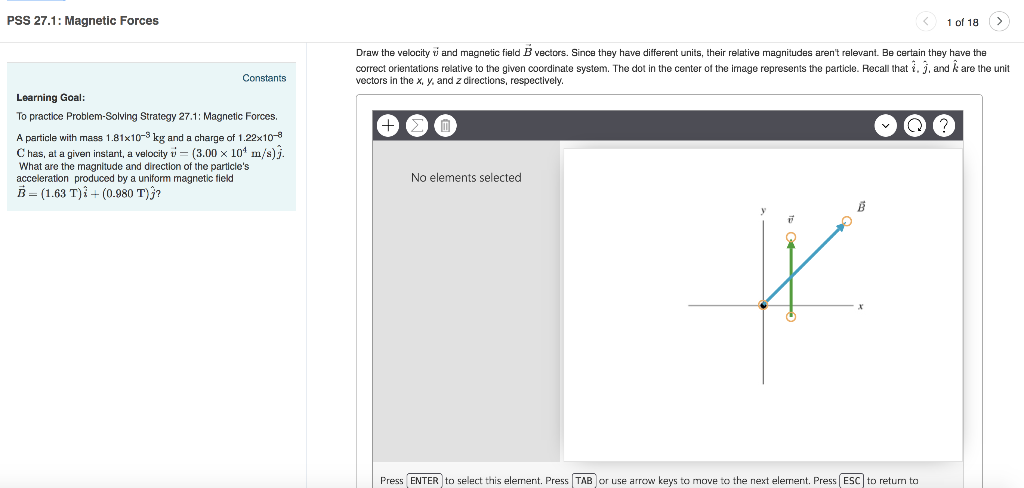Screen dimensions: 1024x488
Task: Click the TAB key hint
Action: pyautogui.click(x=584, y=480)
